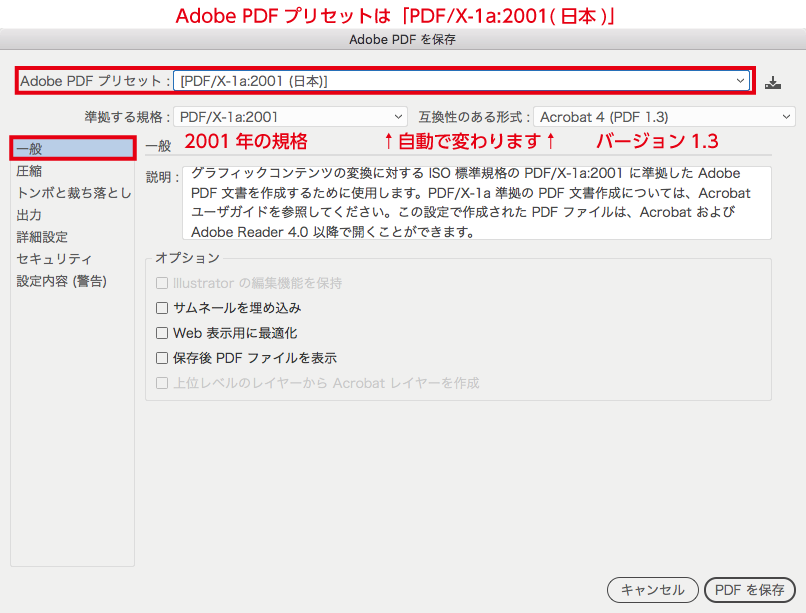Click the キャンセル button

653,590
